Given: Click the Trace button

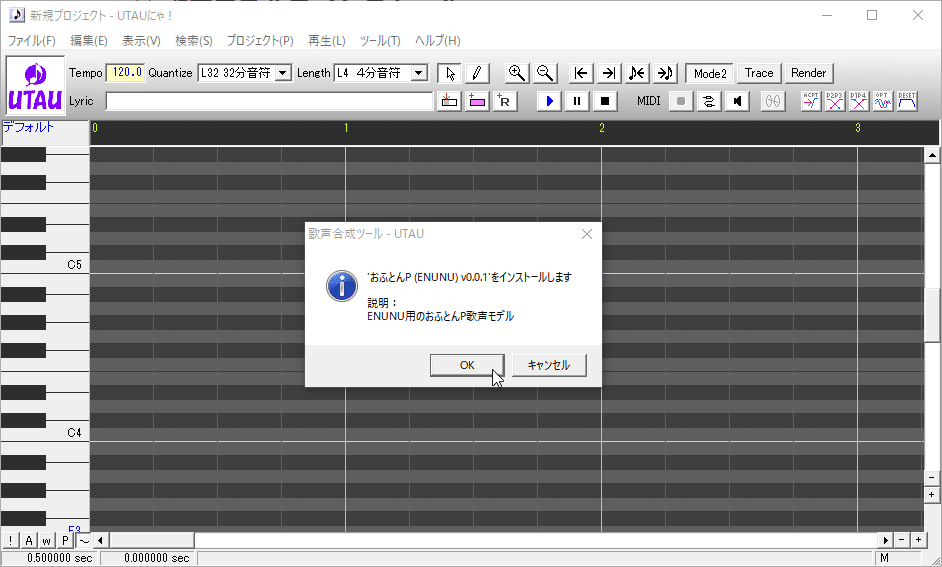Looking at the screenshot, I should 759,73.
